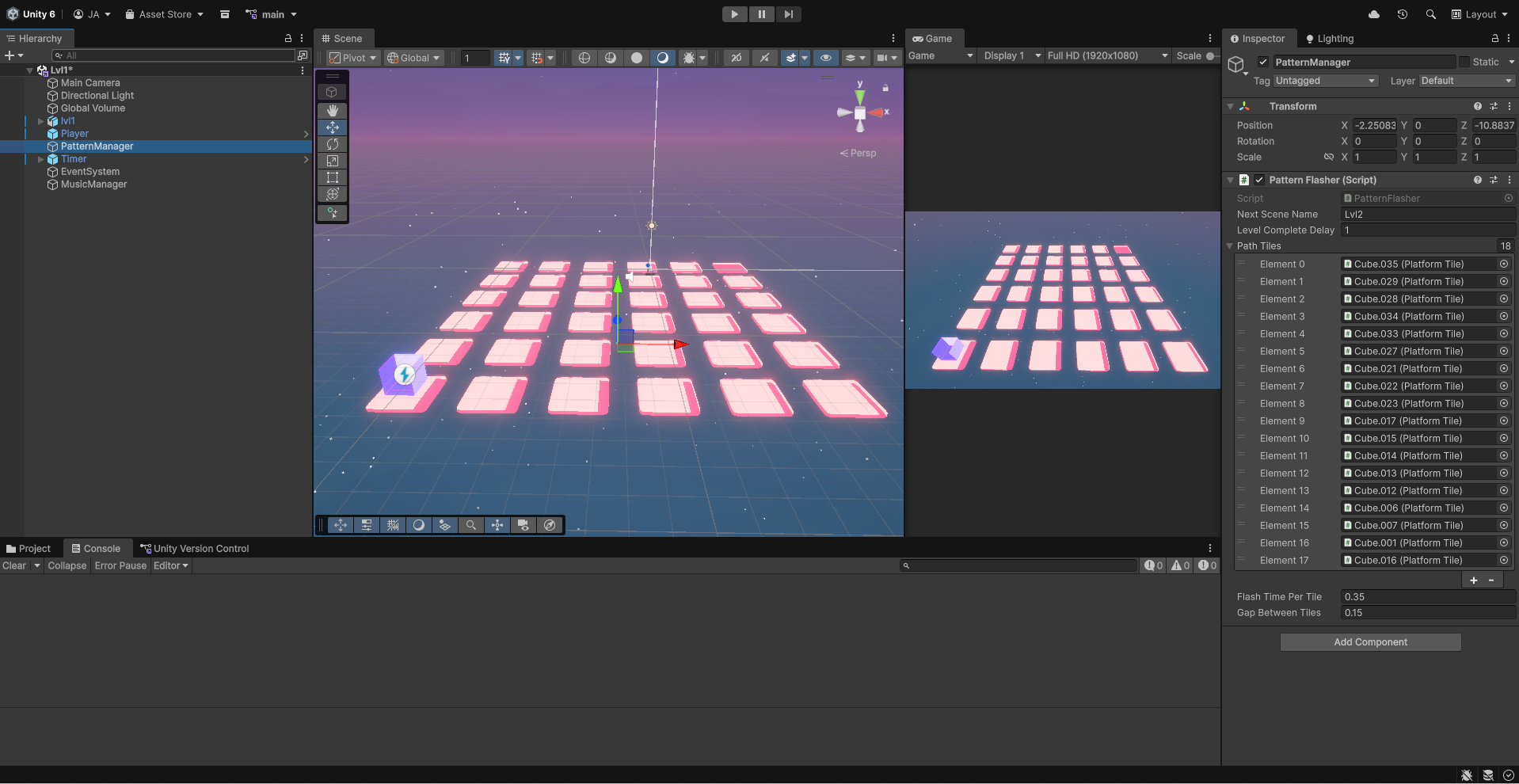Screen dimensions: 1519x784
Task: Click the Play button
Action: [734, 14]
